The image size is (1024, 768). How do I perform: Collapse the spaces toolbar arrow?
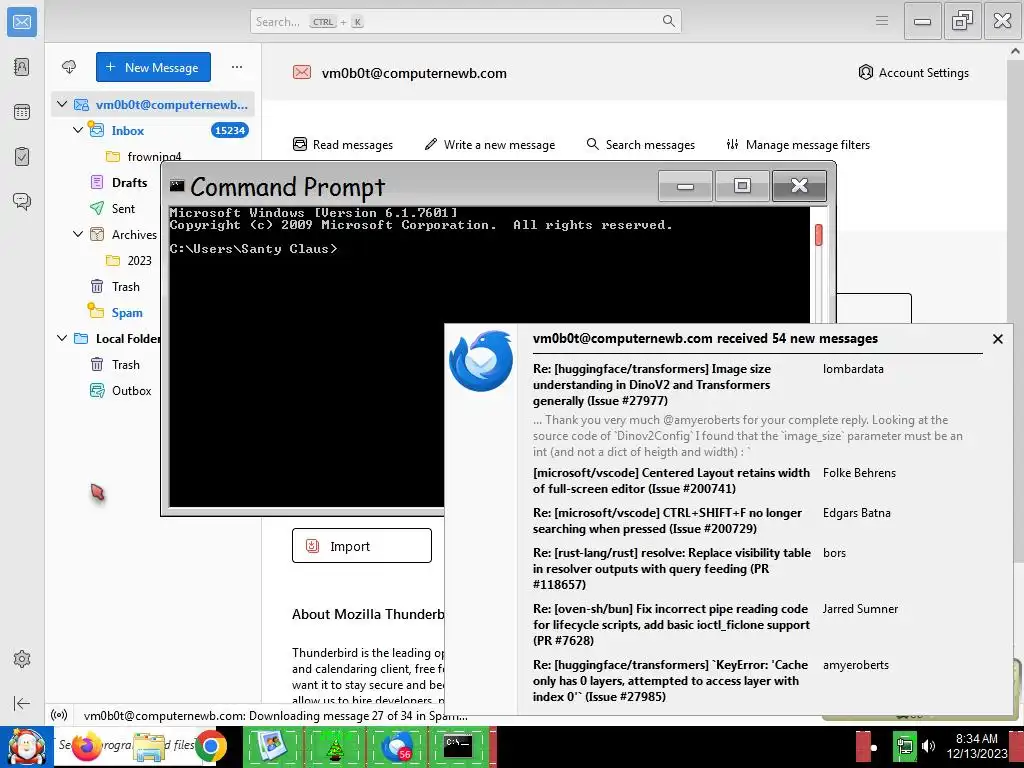tap(22, 703)
